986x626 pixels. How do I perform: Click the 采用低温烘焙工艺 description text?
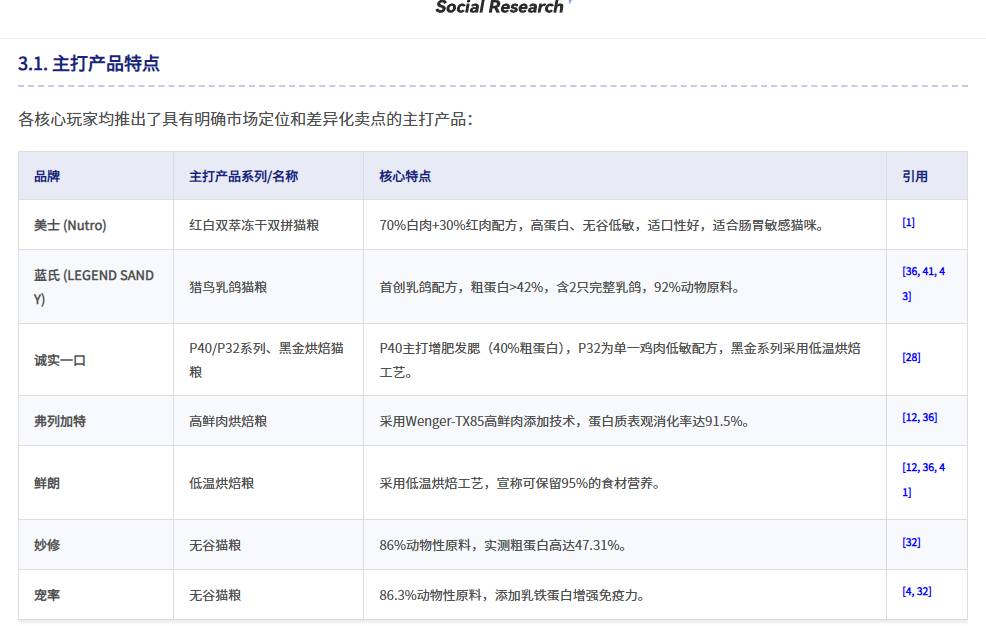click(x=519, y=483)
